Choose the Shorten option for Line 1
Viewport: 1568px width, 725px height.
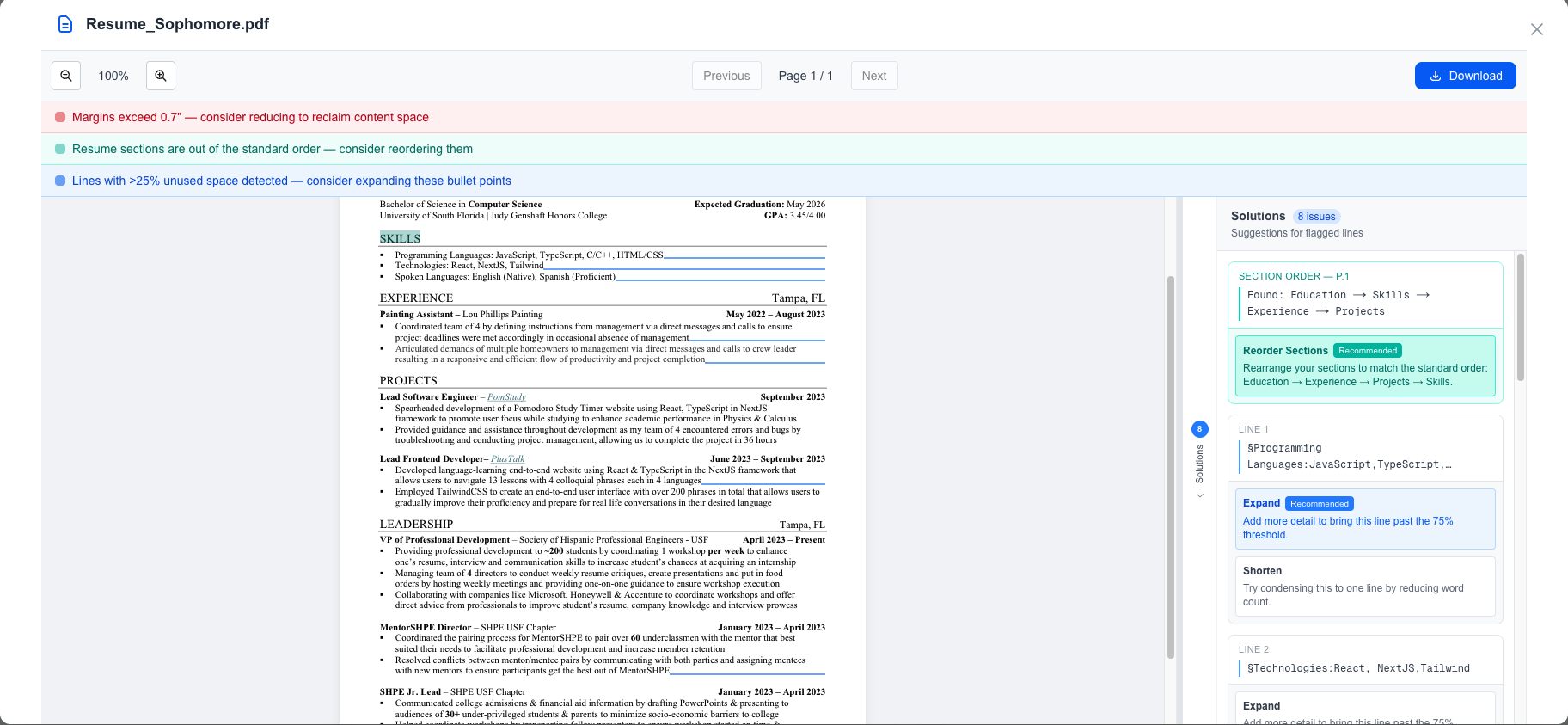[x=1365, y=586]
